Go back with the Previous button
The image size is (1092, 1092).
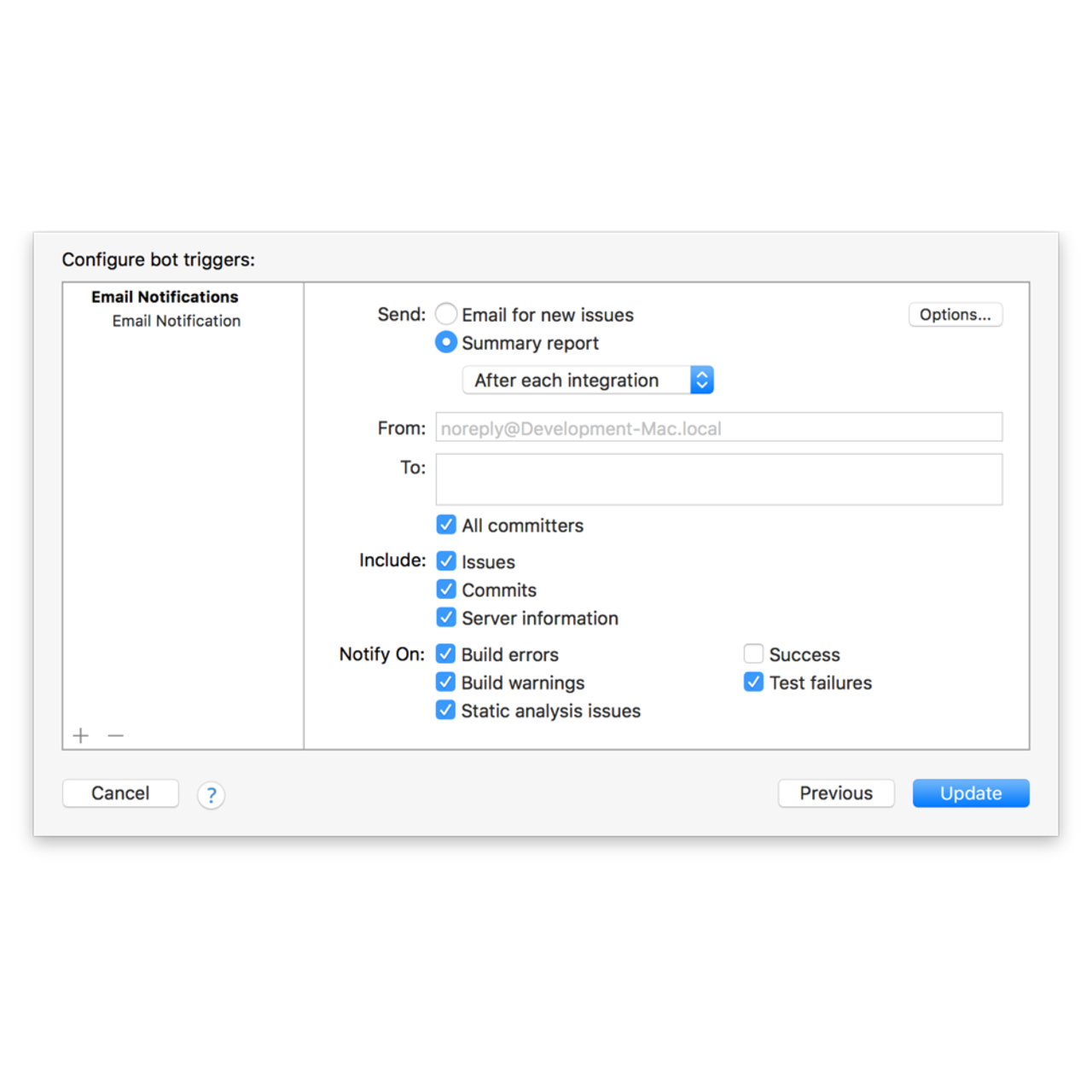[x=836, y=793]
